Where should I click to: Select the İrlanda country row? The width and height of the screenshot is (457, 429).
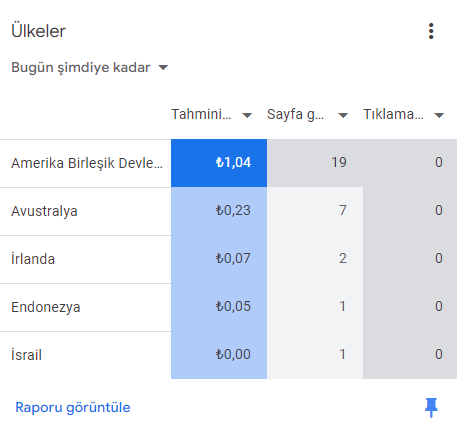pos(228,259)
